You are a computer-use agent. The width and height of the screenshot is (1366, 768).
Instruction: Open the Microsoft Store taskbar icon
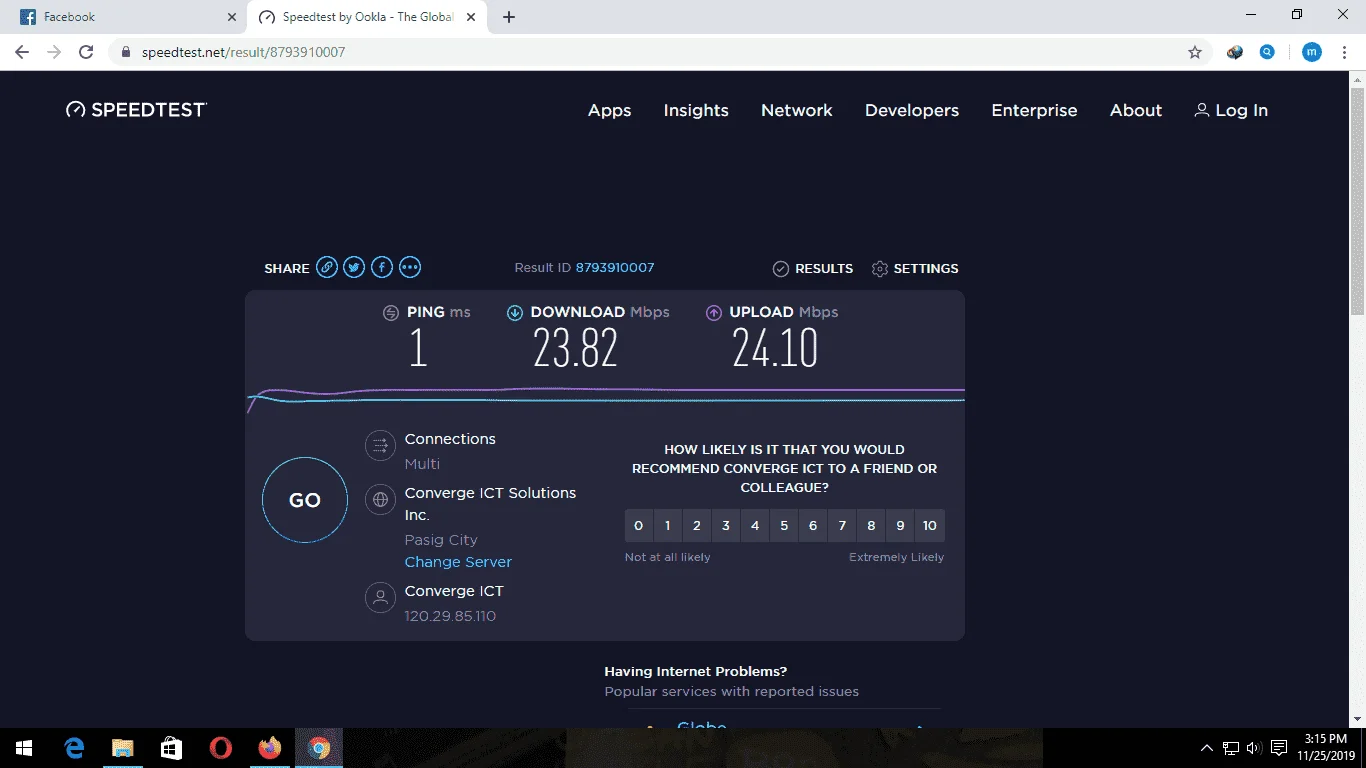(x=171, y=748)
